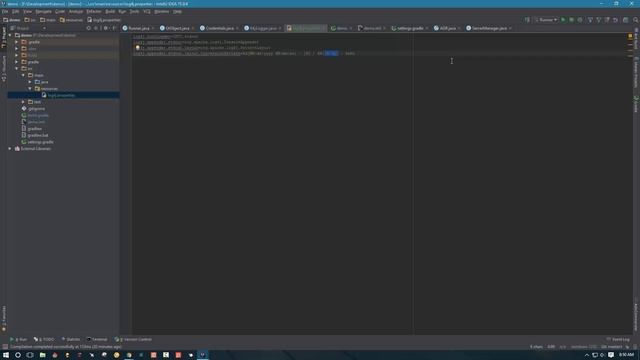Open the clock in the system tray
The image size is (640, 360).
pyautogui.click(x=627, y=355)
